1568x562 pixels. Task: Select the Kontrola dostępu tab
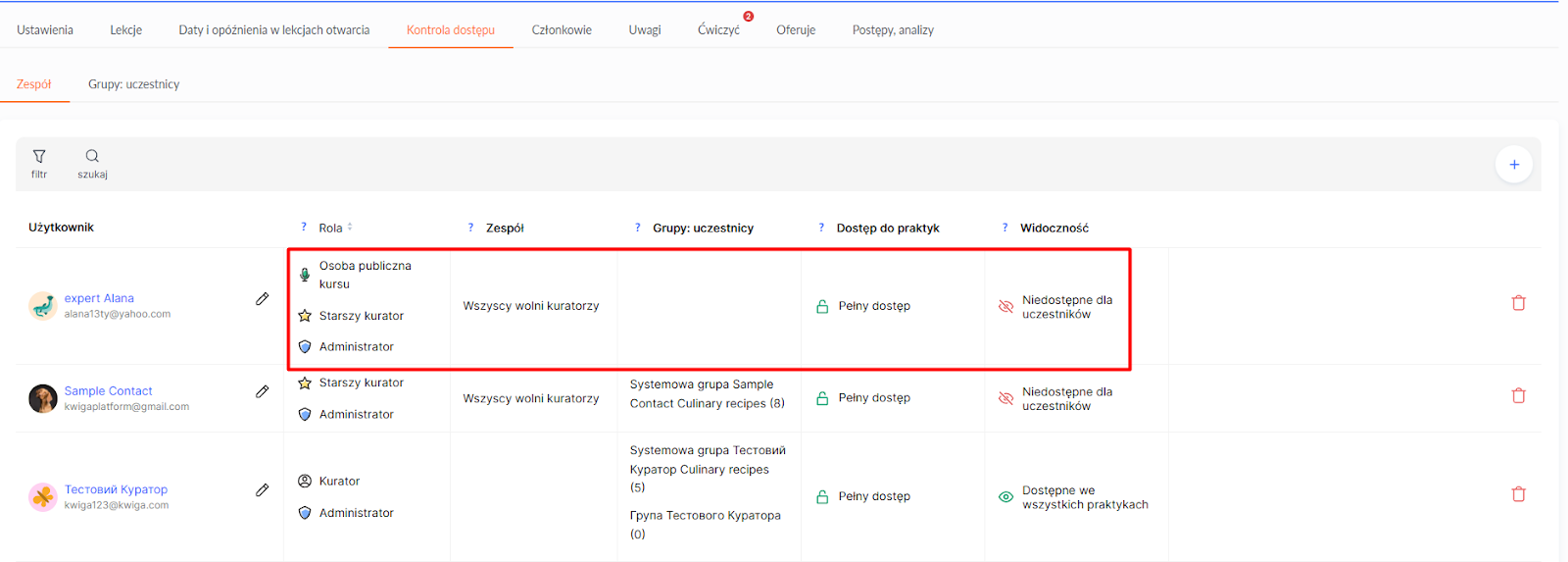[x=451, y=29]
